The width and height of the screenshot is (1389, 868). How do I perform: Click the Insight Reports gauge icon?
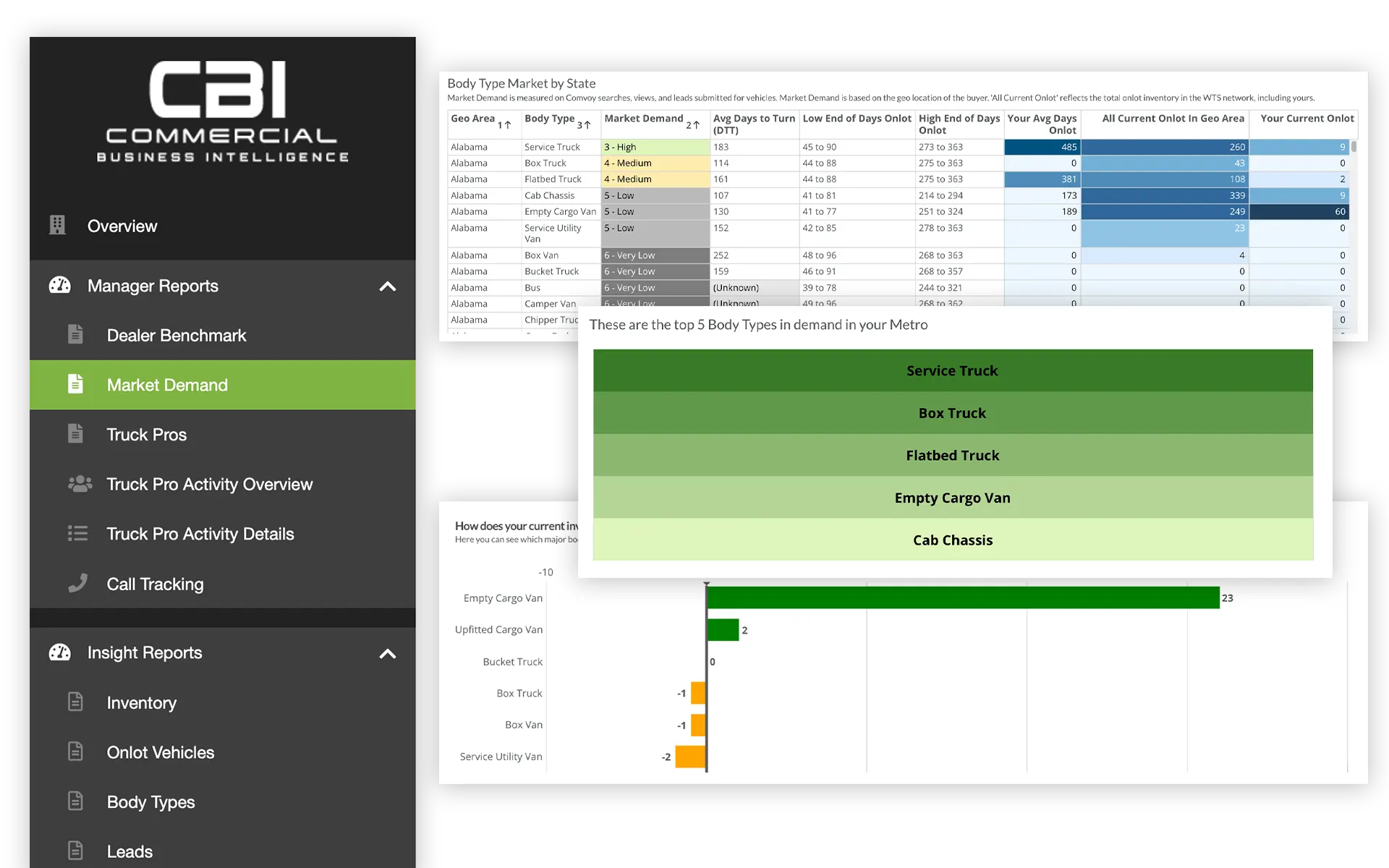tap(59, 652)
